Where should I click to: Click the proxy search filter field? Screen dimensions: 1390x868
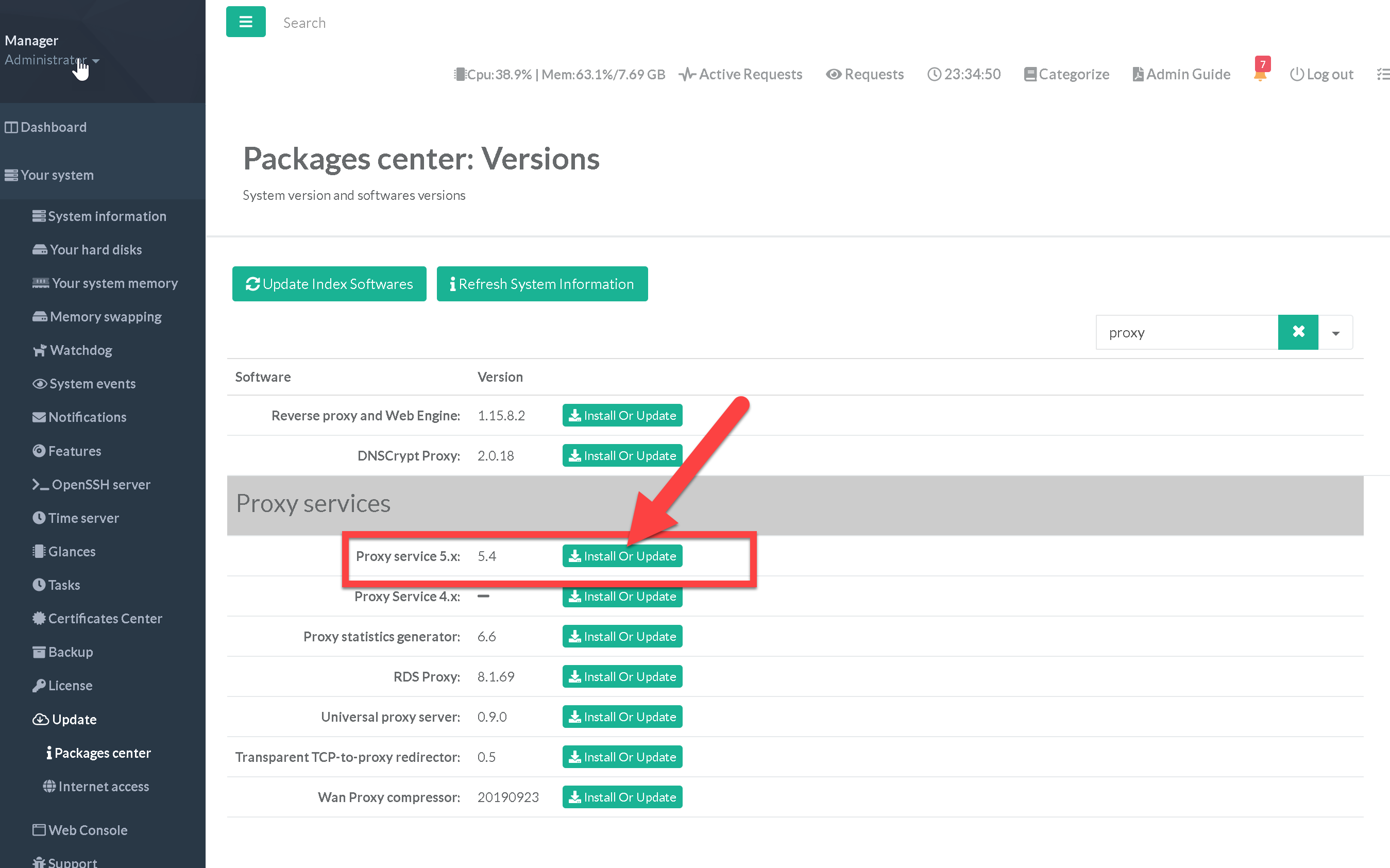click(1185, 332)
